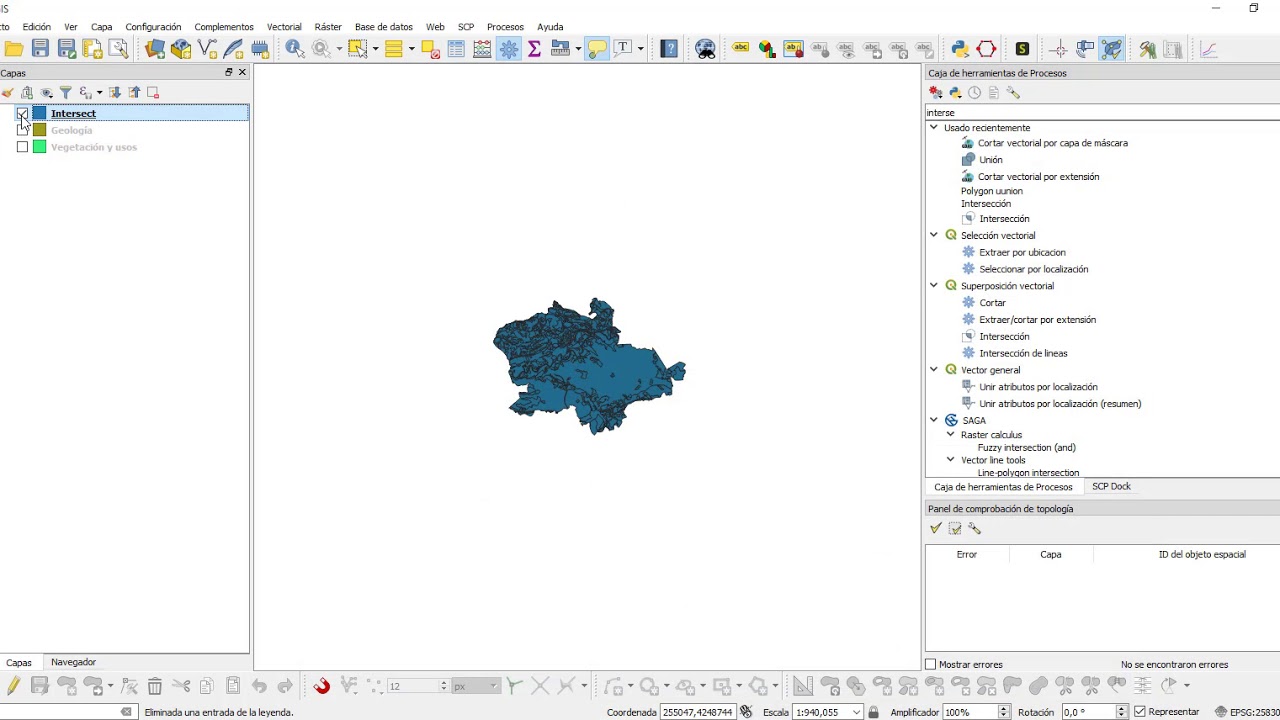Create new shapefile layer with feather icon
The width and height of the screenshot is (1280, 720).
[x=233, y=48]
